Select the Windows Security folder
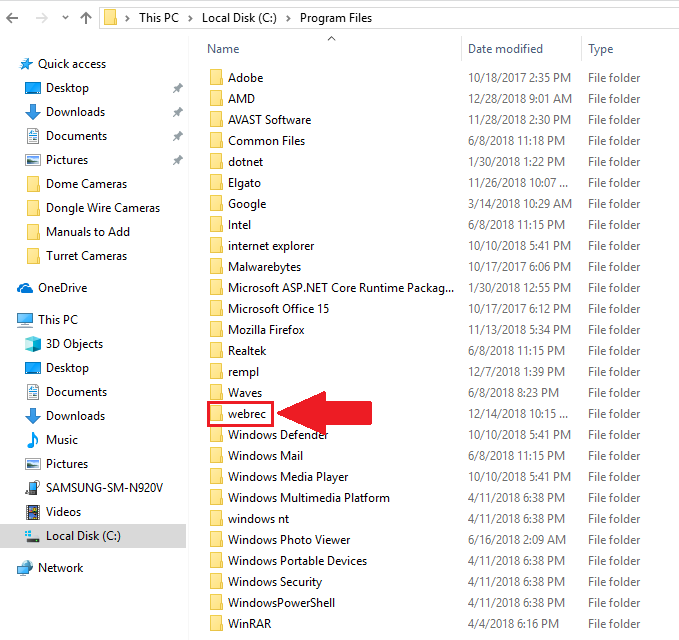 coord(275,582)
